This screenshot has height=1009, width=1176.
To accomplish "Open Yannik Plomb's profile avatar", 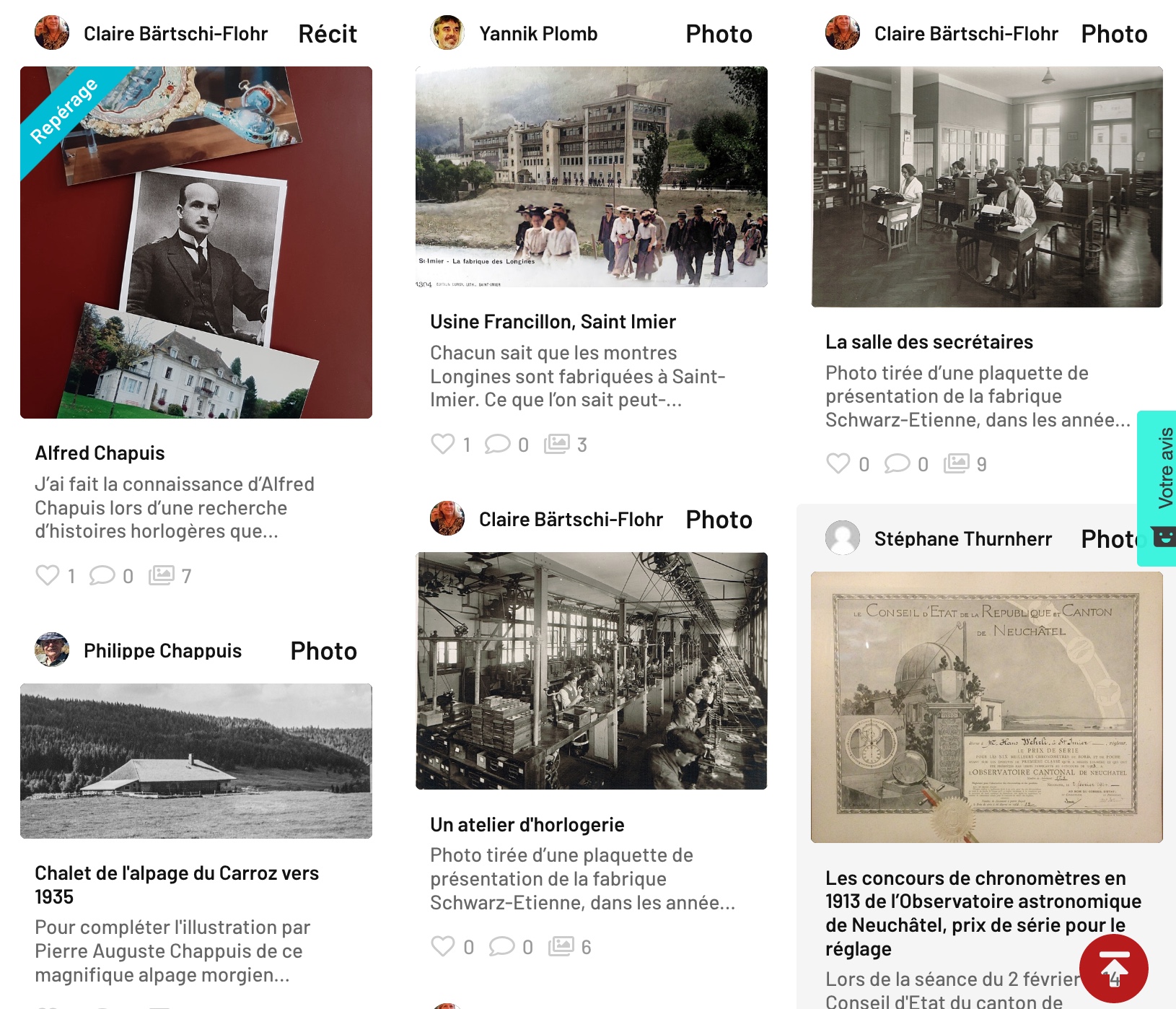I will pyautogui.click(x=447, y=33).
